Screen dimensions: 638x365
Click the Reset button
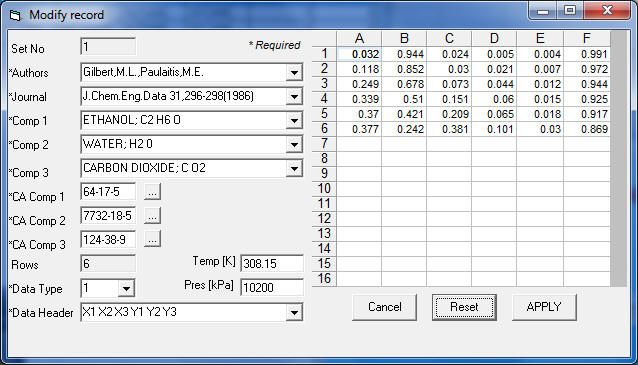point(464,307)
